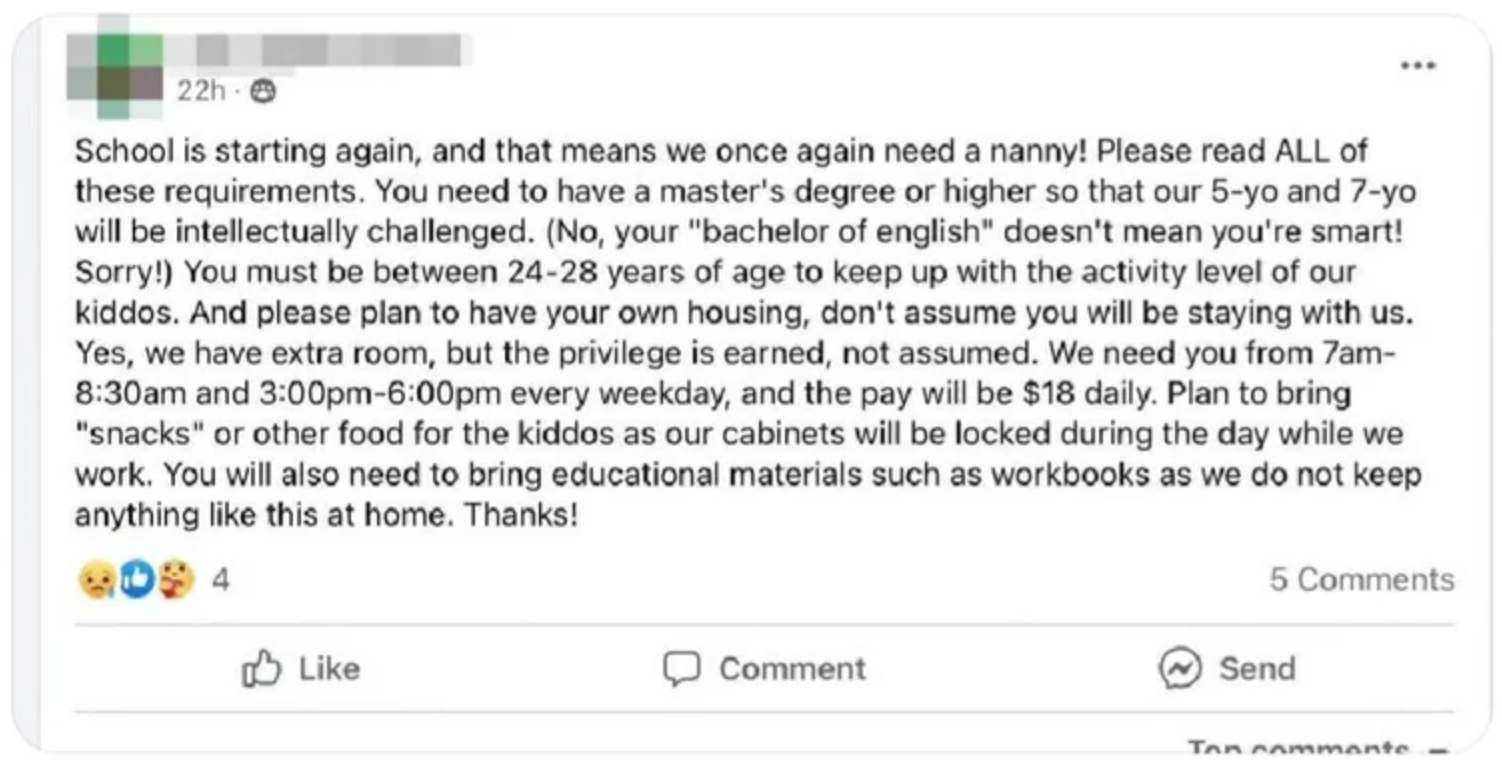
Task: Click the speech bubble Comment icon
Action: click(682, 668)
